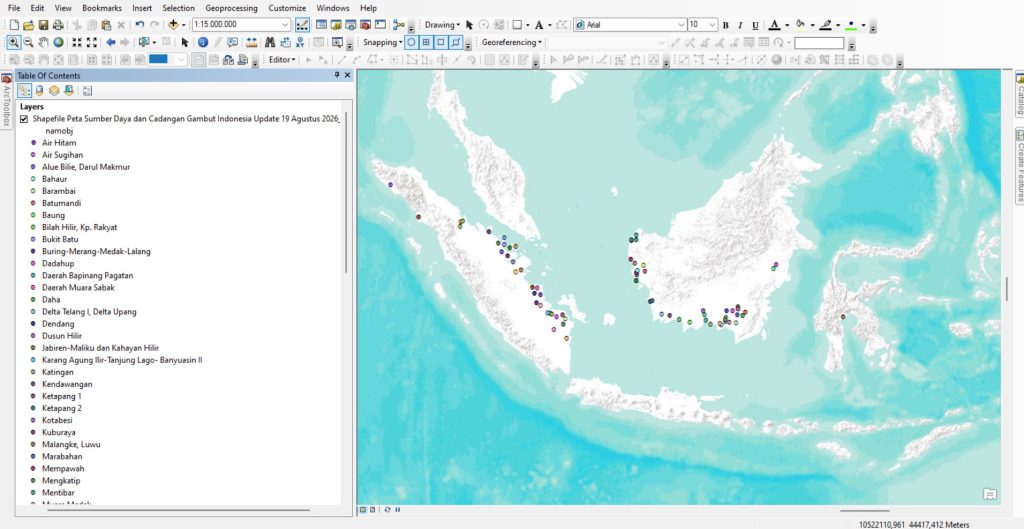
Task: Toggle Italic text formatting
Action: coord(740,25)
